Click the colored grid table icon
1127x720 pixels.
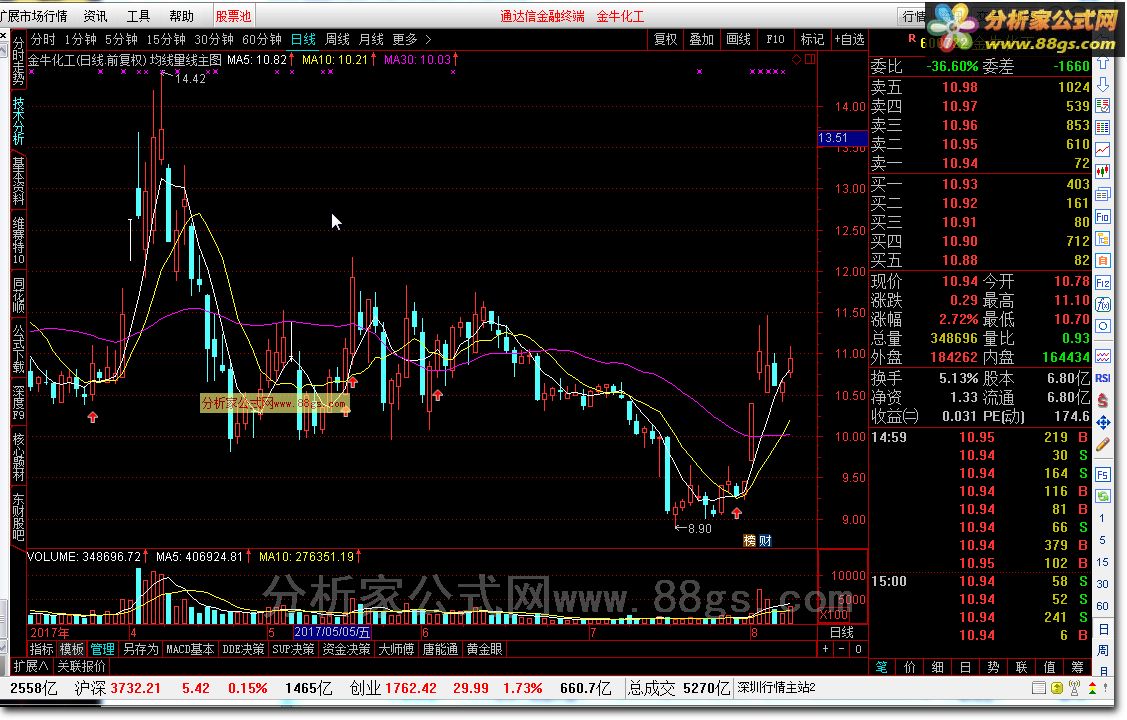(1103, 127)
